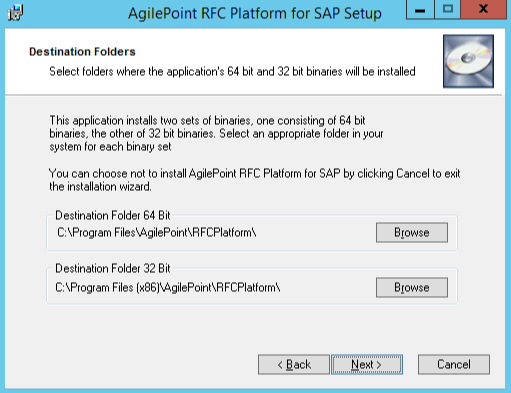Browse for the 32 Bit destination folder

pyautogui.click(x=412, y=287)
